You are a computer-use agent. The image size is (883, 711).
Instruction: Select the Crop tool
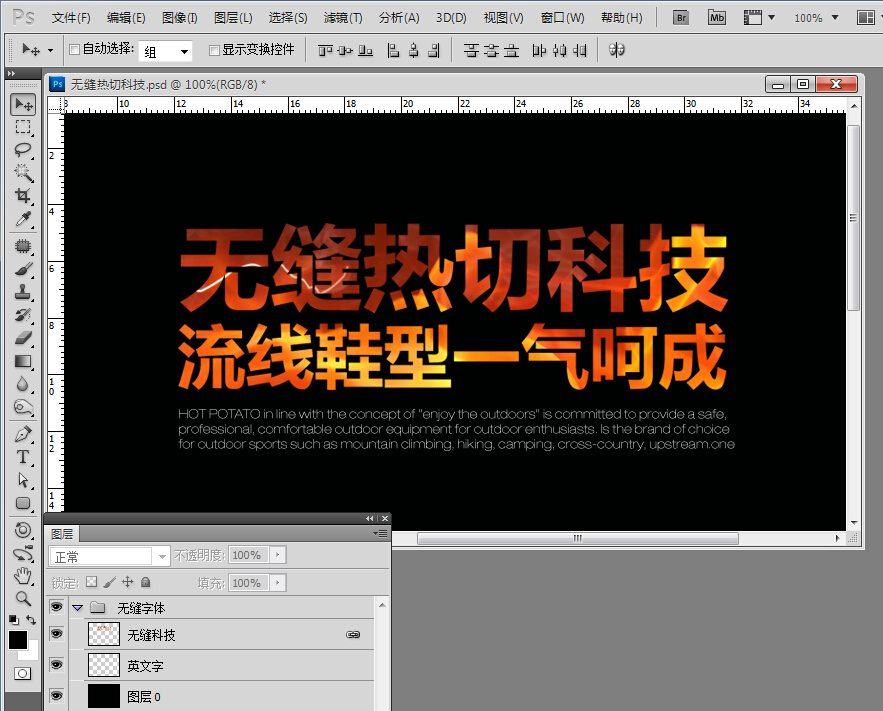[x=23, y=196]
